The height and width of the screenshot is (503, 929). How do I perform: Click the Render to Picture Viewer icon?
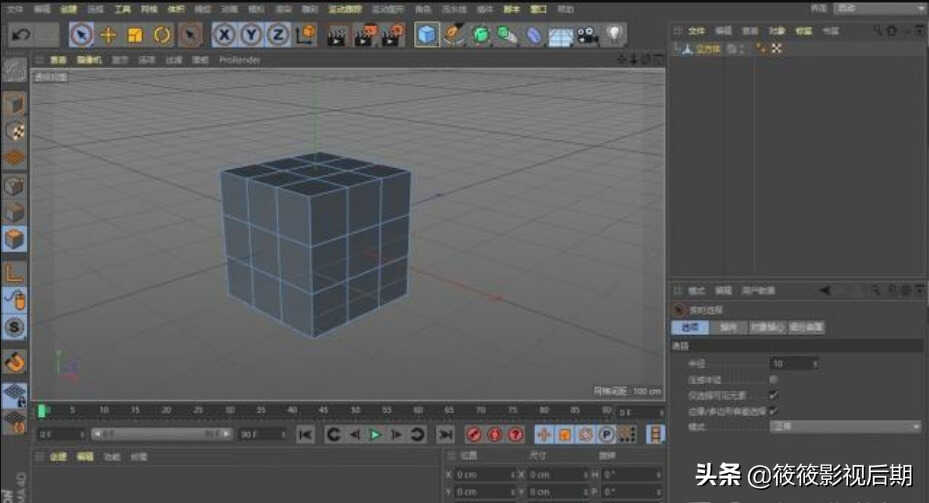(x=366, y=36)
